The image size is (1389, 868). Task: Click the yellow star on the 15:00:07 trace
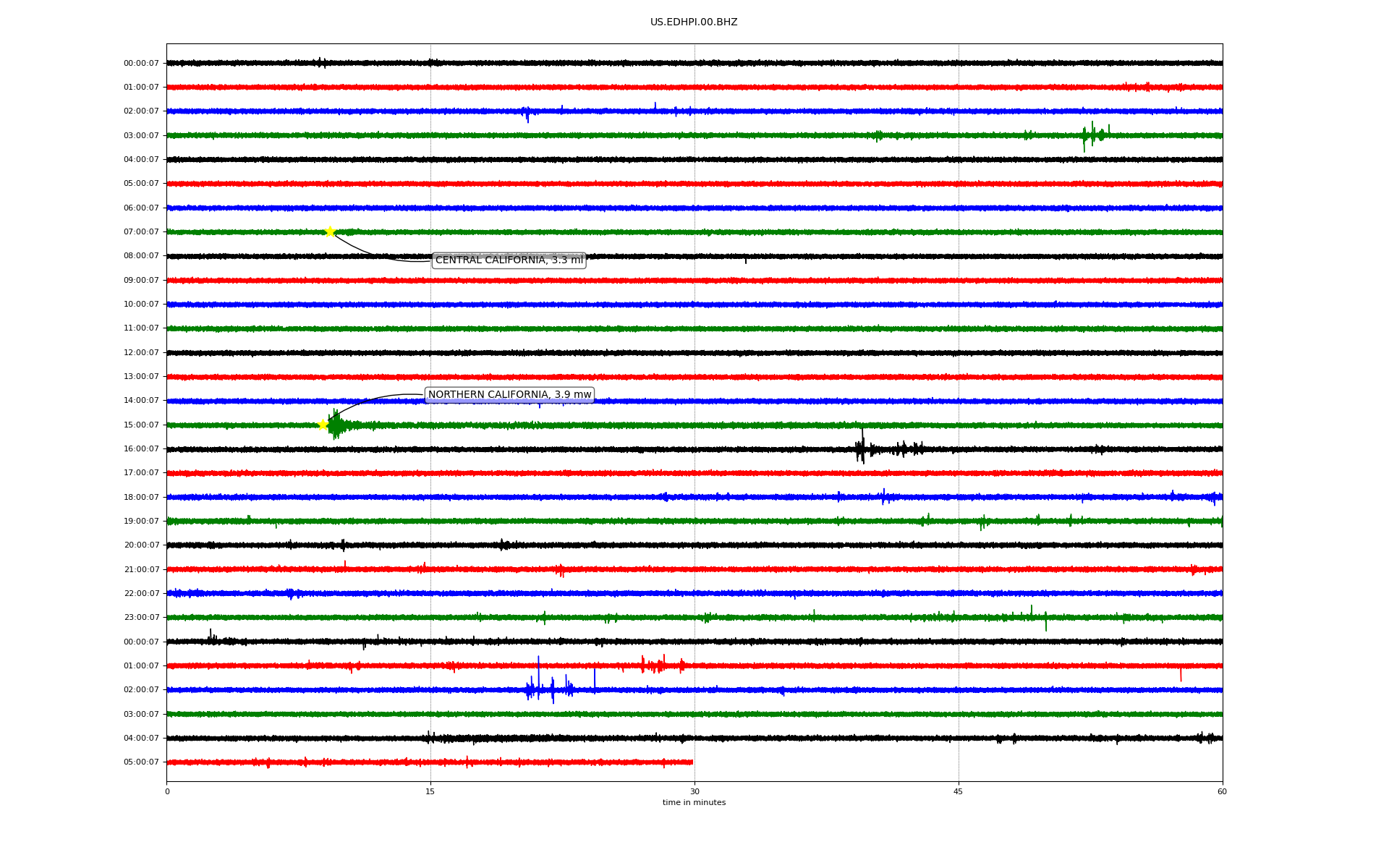click(x=323, y=425)
